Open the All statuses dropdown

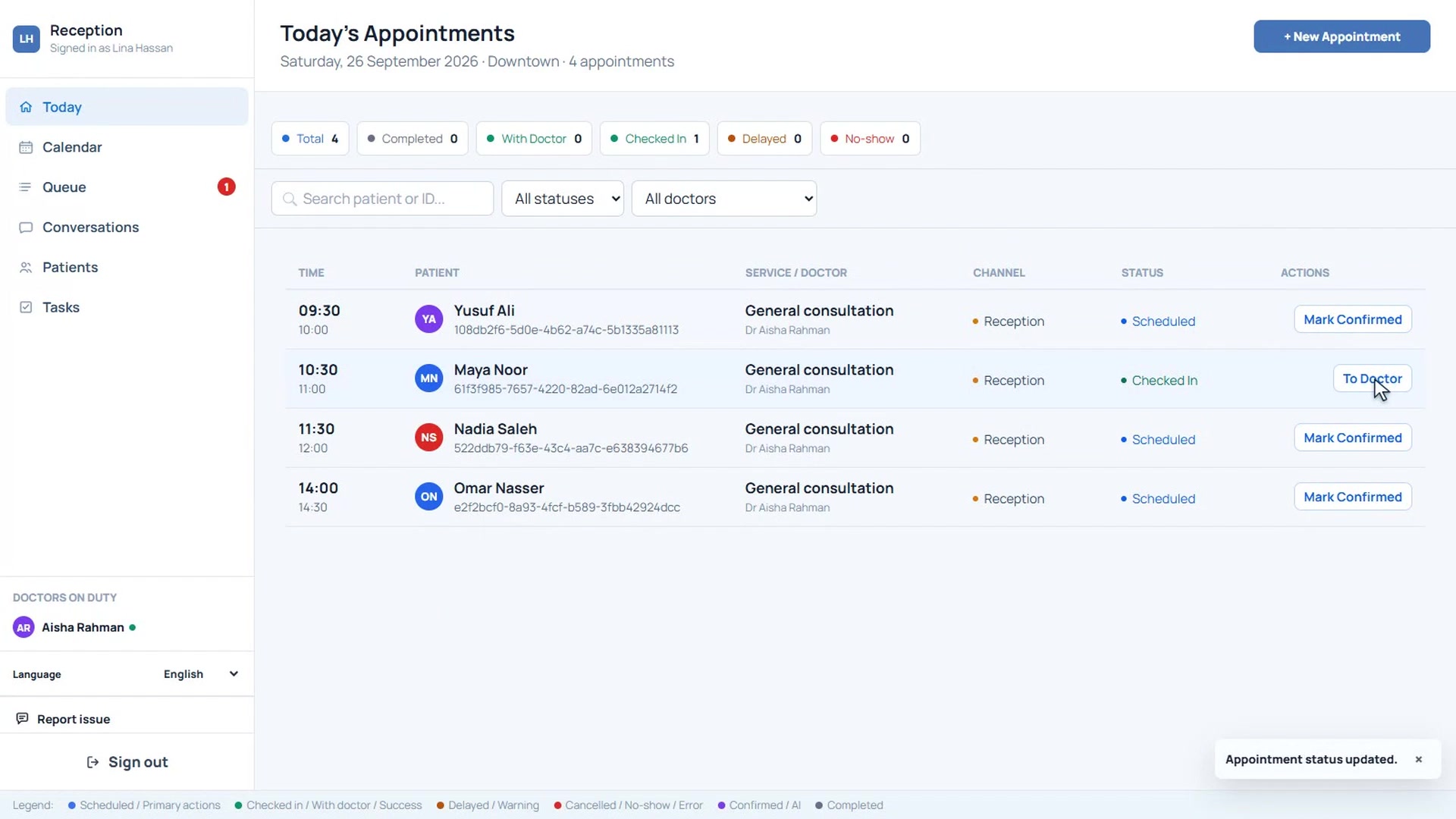pyautogui.click(x=563, y=199)
